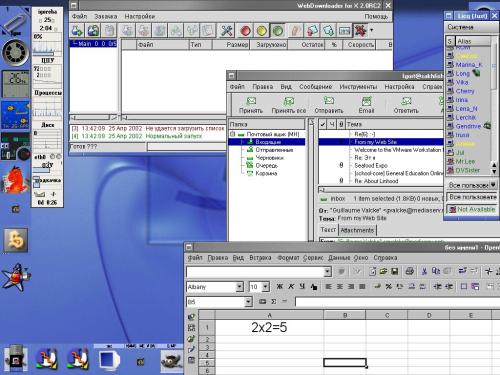500x375 pixels.
Task: Click the Принять все button in the mail client
Action: pyautogui.click(x=289, y=105)
